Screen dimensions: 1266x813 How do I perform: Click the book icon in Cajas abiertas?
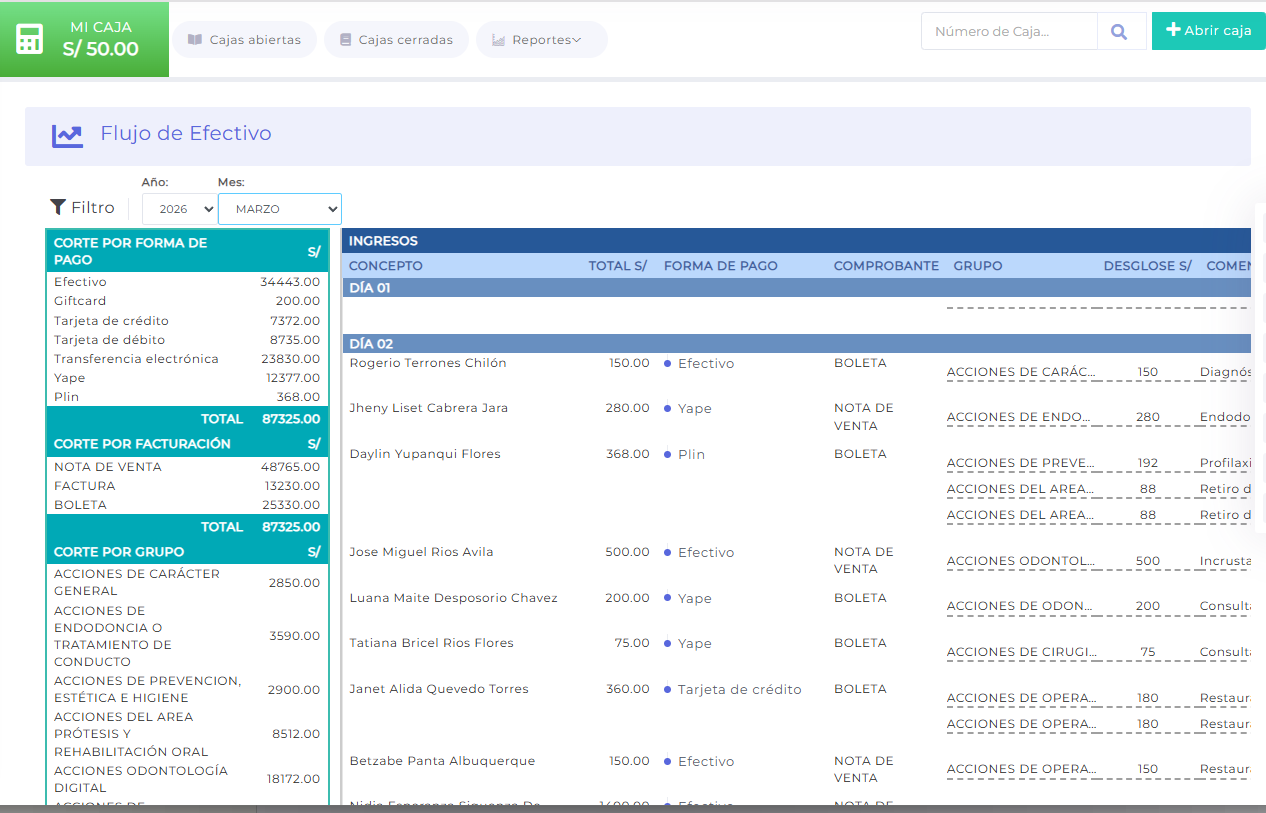tap(194, 40)
